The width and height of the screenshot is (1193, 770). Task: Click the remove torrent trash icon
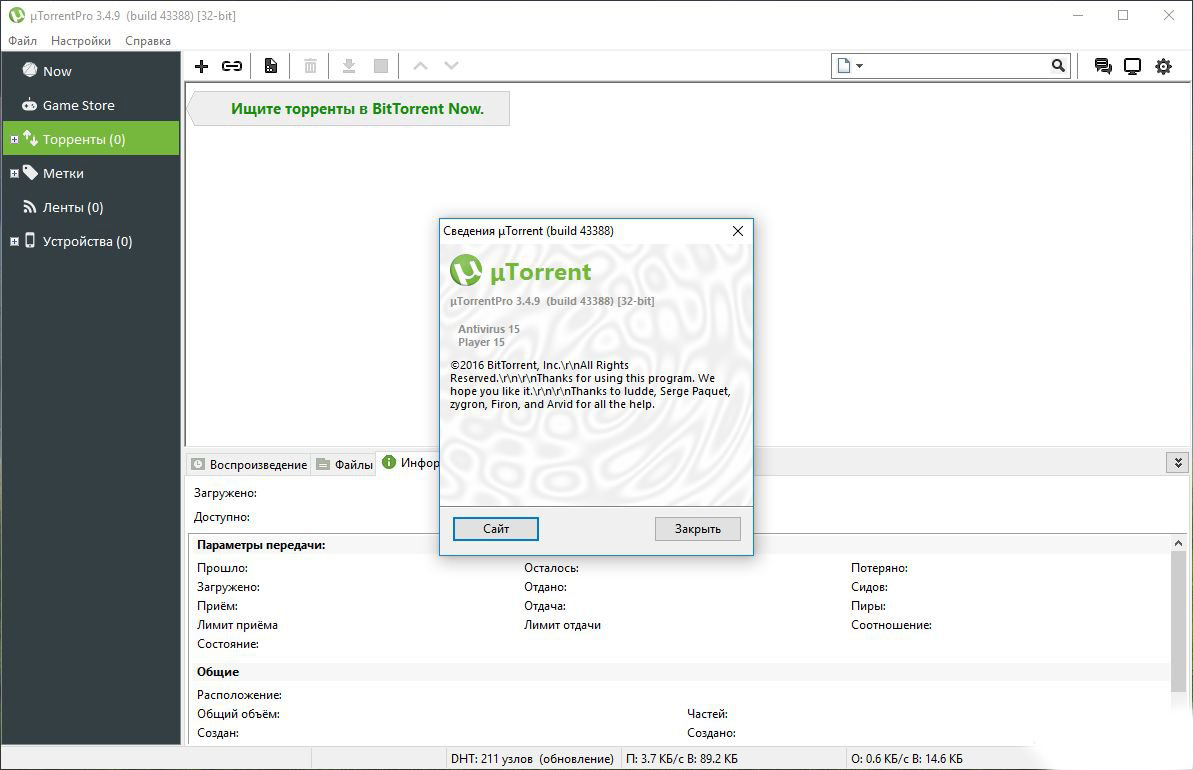point(310,66)
